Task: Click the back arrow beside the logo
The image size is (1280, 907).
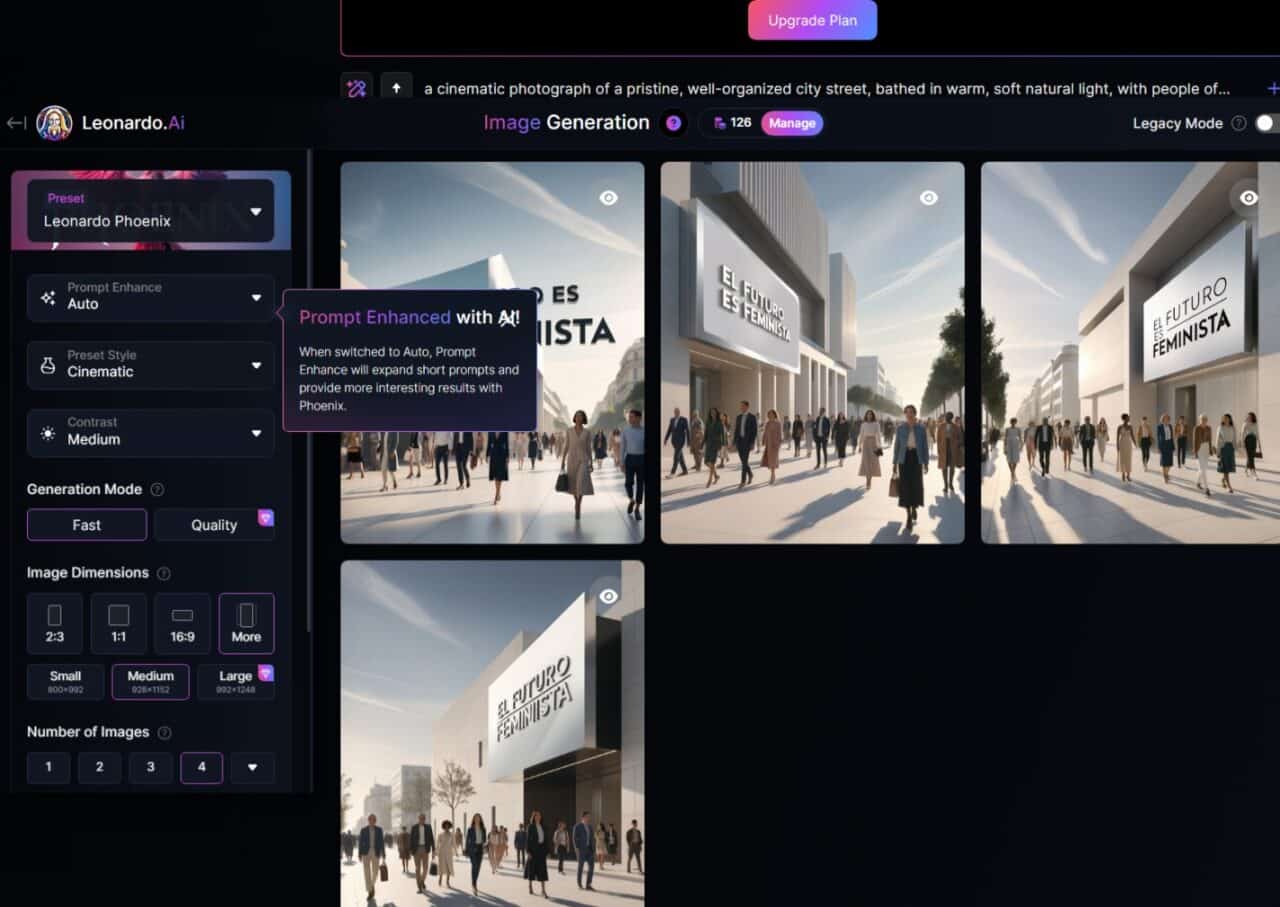Action: [x=15, y=122]
